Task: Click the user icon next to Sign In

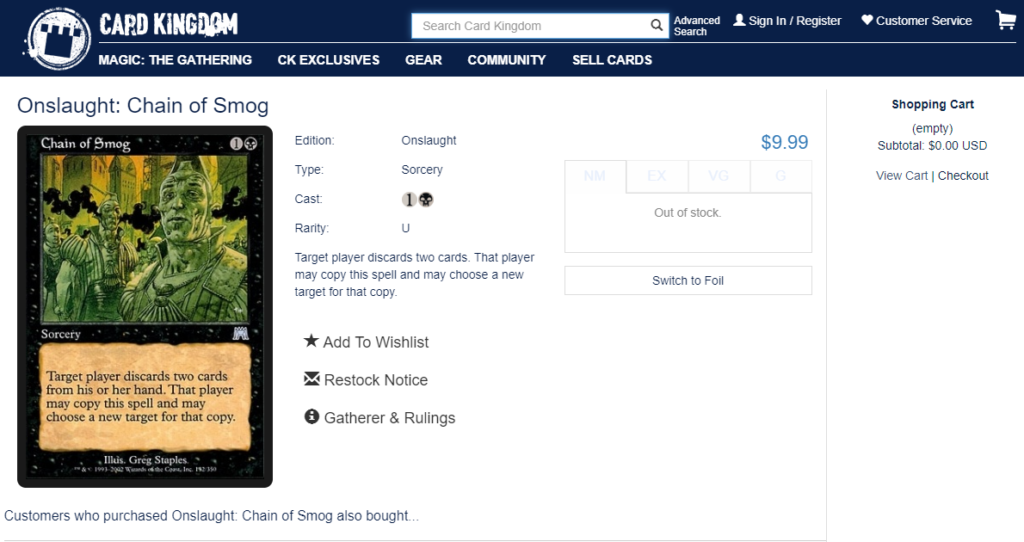Action: tap(739, 20)
